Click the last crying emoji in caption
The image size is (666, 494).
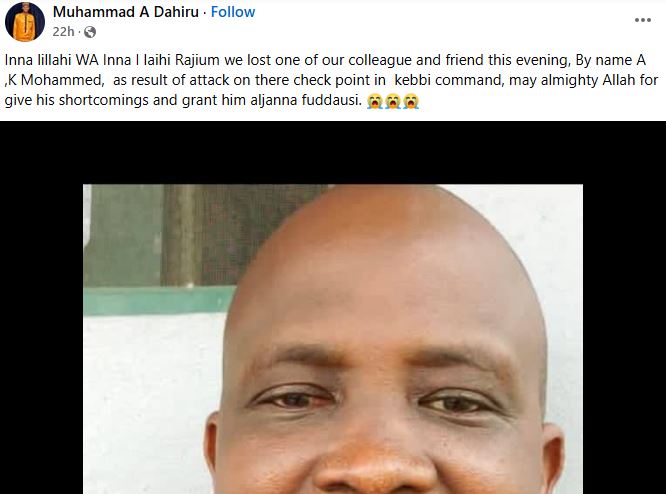[x=411, y=101]
